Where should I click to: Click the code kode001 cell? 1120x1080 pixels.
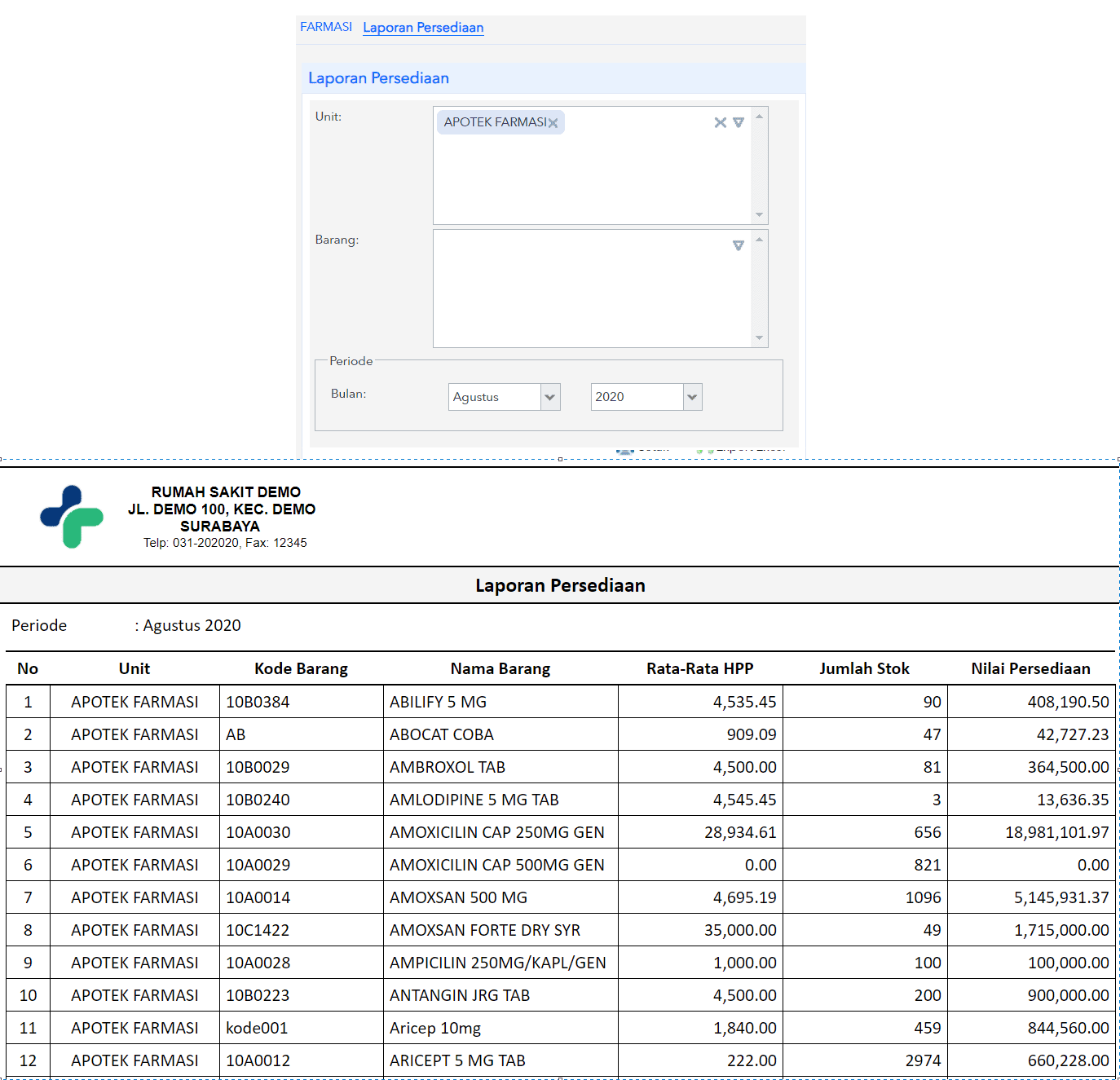pos(302,1028)
